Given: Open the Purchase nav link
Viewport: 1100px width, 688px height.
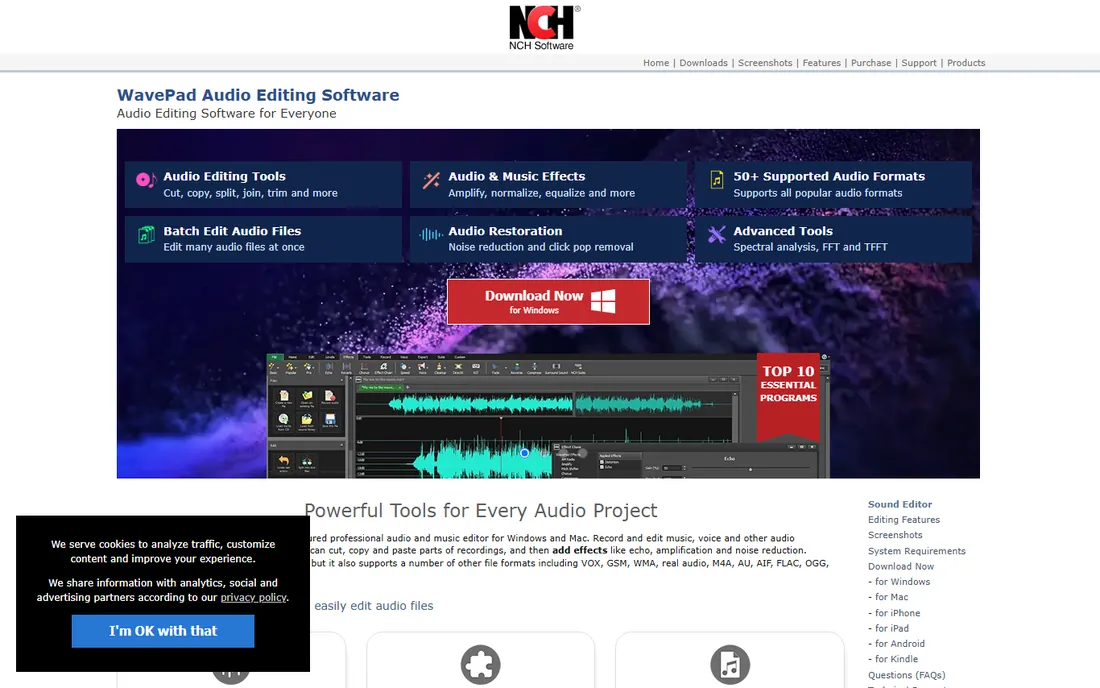Looking at the screenshot, I should [x=871, y=63].
